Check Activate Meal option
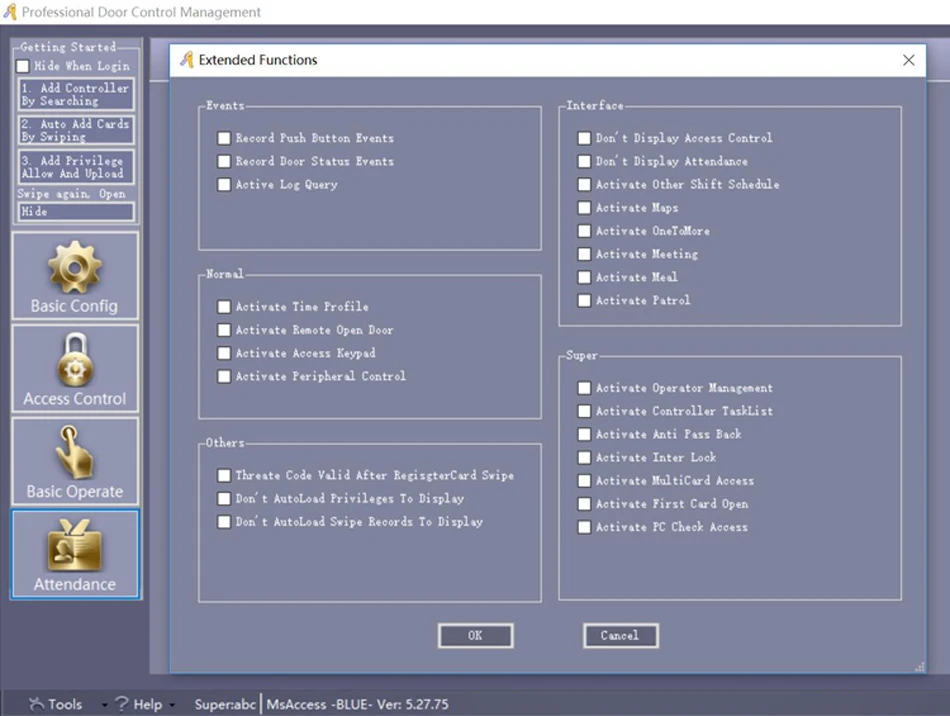The height and width of the screenshot is (716, 950). [x=584, y=277]
